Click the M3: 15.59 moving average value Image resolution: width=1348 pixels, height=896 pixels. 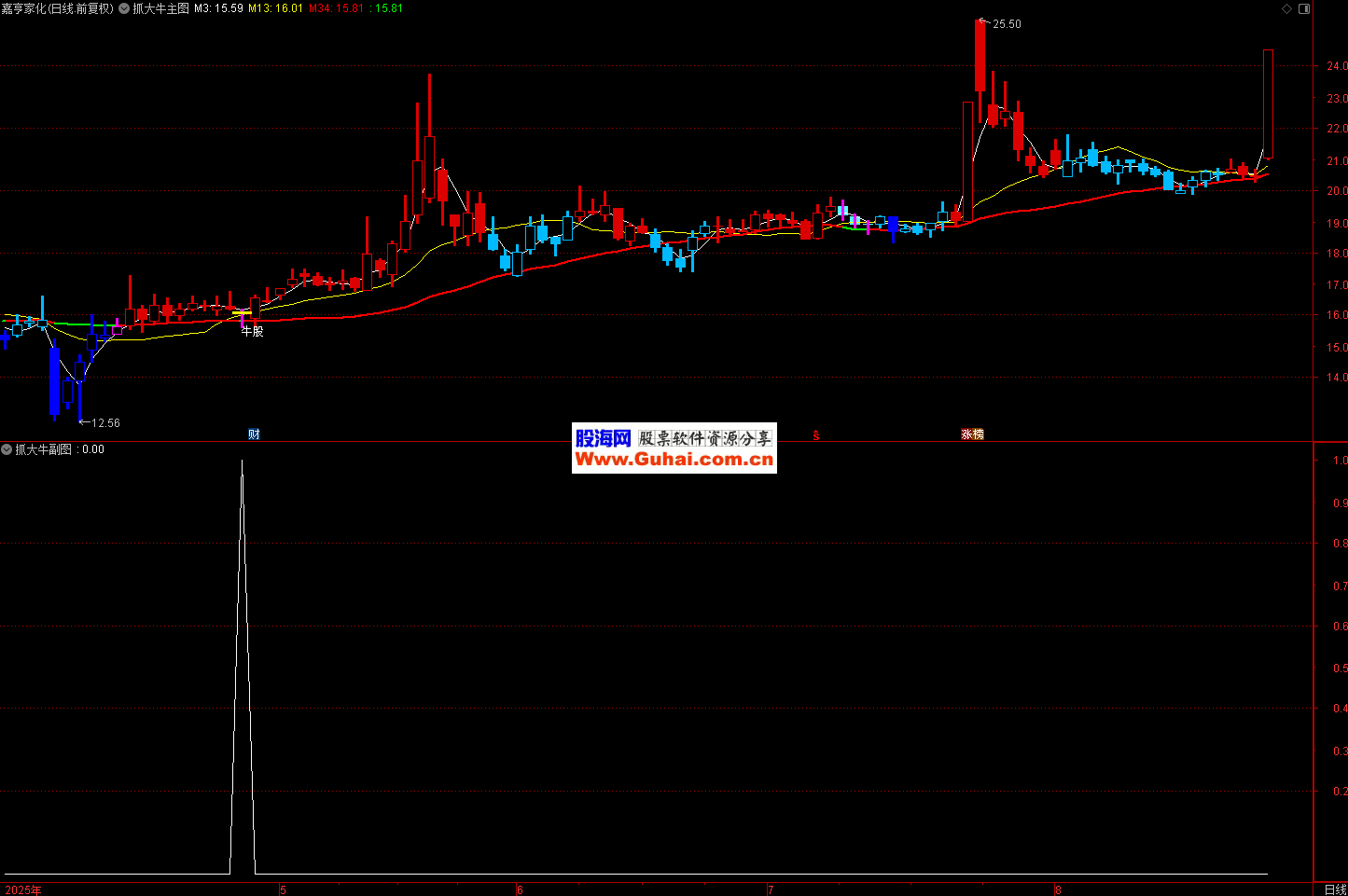(218, 8)
